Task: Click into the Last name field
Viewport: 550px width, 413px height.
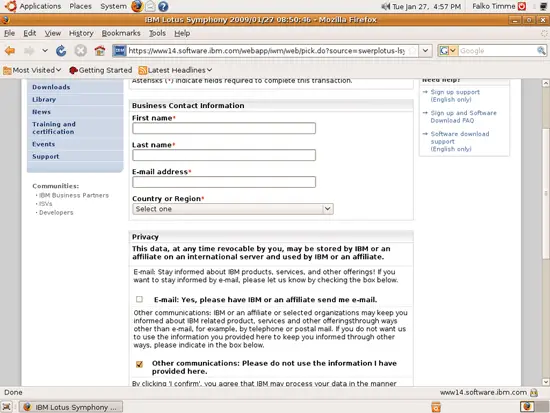Action: click(x=224, y=155)
